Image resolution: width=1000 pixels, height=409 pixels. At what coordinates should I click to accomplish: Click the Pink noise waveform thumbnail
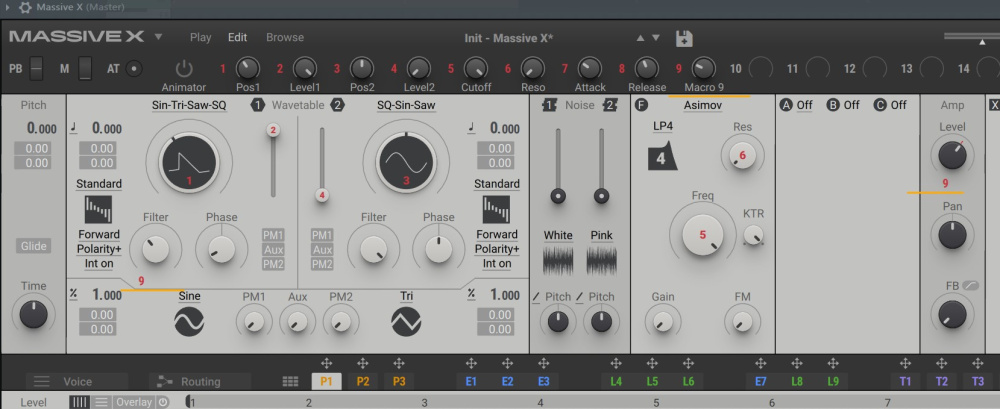601,261
